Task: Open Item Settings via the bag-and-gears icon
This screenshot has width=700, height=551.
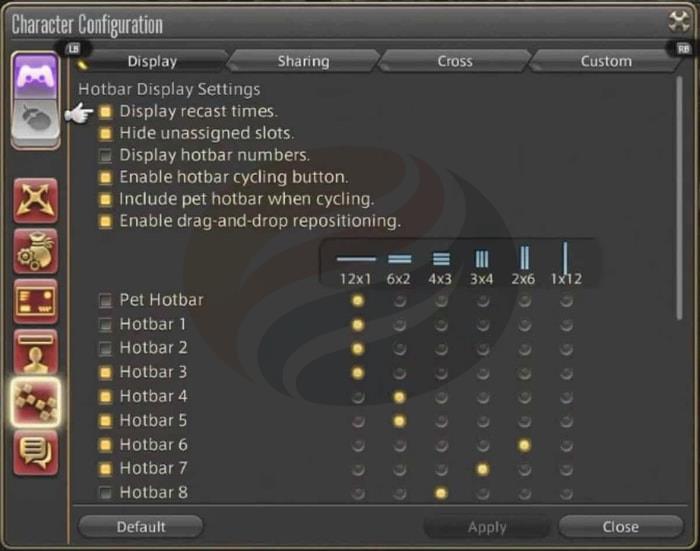Action: pyautogui.click(x=36, y=251)
